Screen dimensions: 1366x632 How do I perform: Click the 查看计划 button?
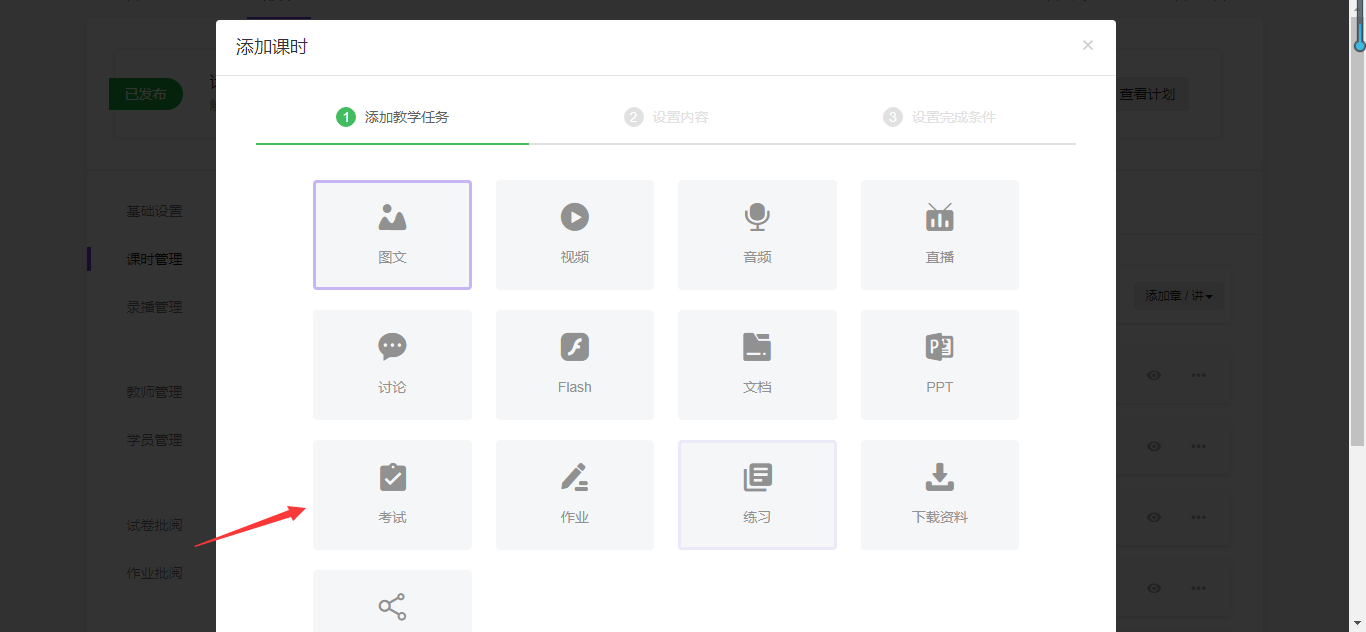pyautogui.click(x=1146, y=94)
